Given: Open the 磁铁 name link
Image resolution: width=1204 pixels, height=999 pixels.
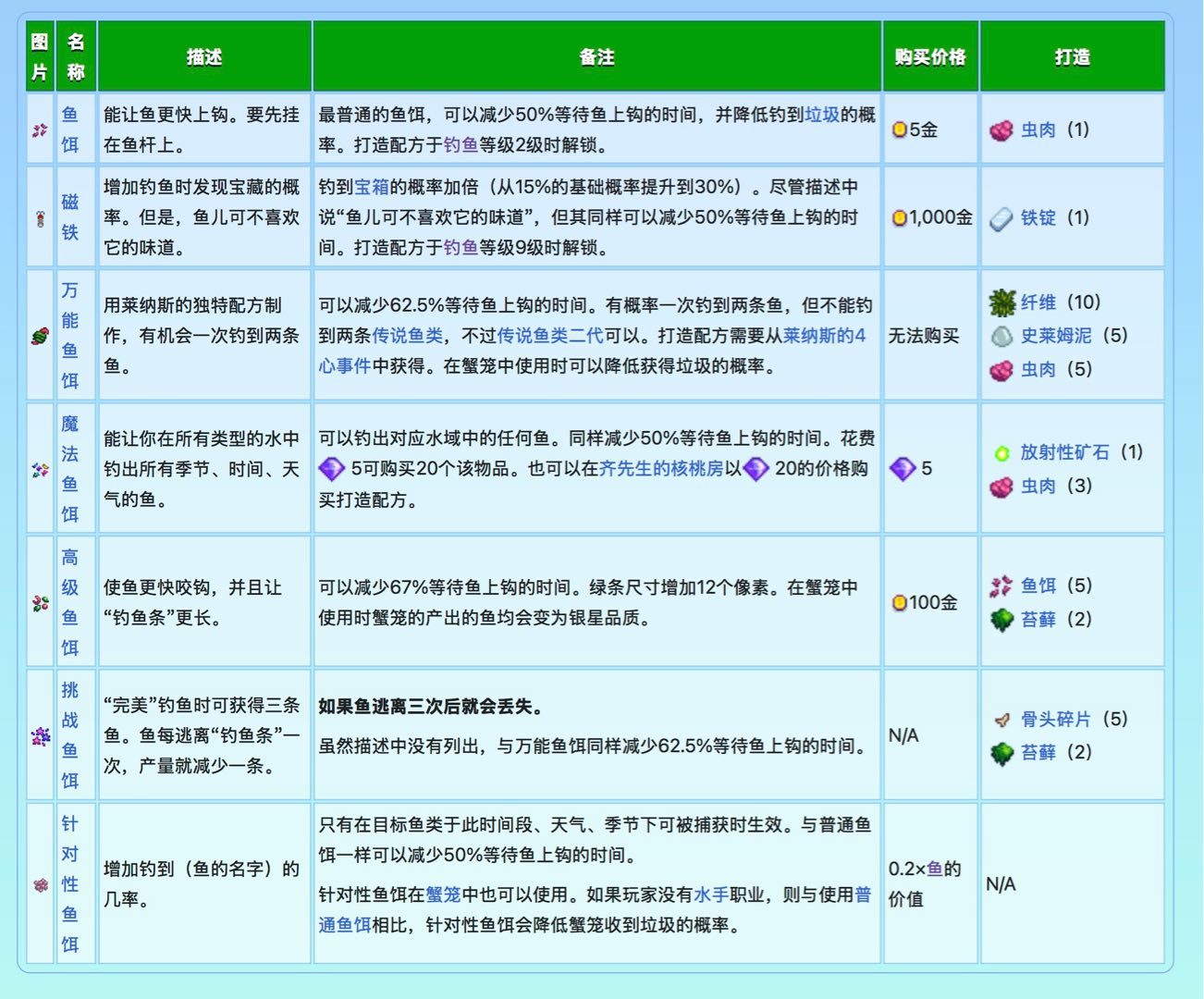Looking at the screenshot, I should point(70,217).
